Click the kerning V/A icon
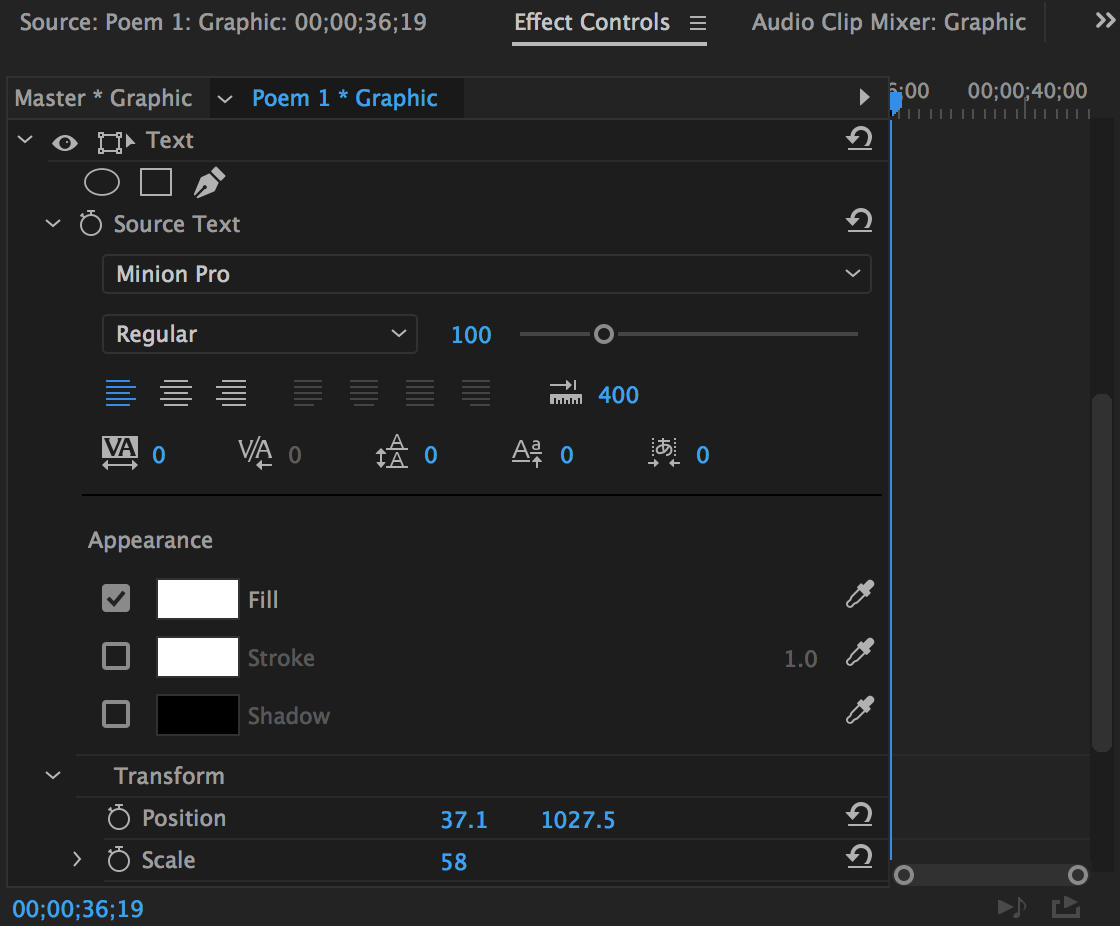This screenshot has width=1120, height=926. click(x=255, y=453)
